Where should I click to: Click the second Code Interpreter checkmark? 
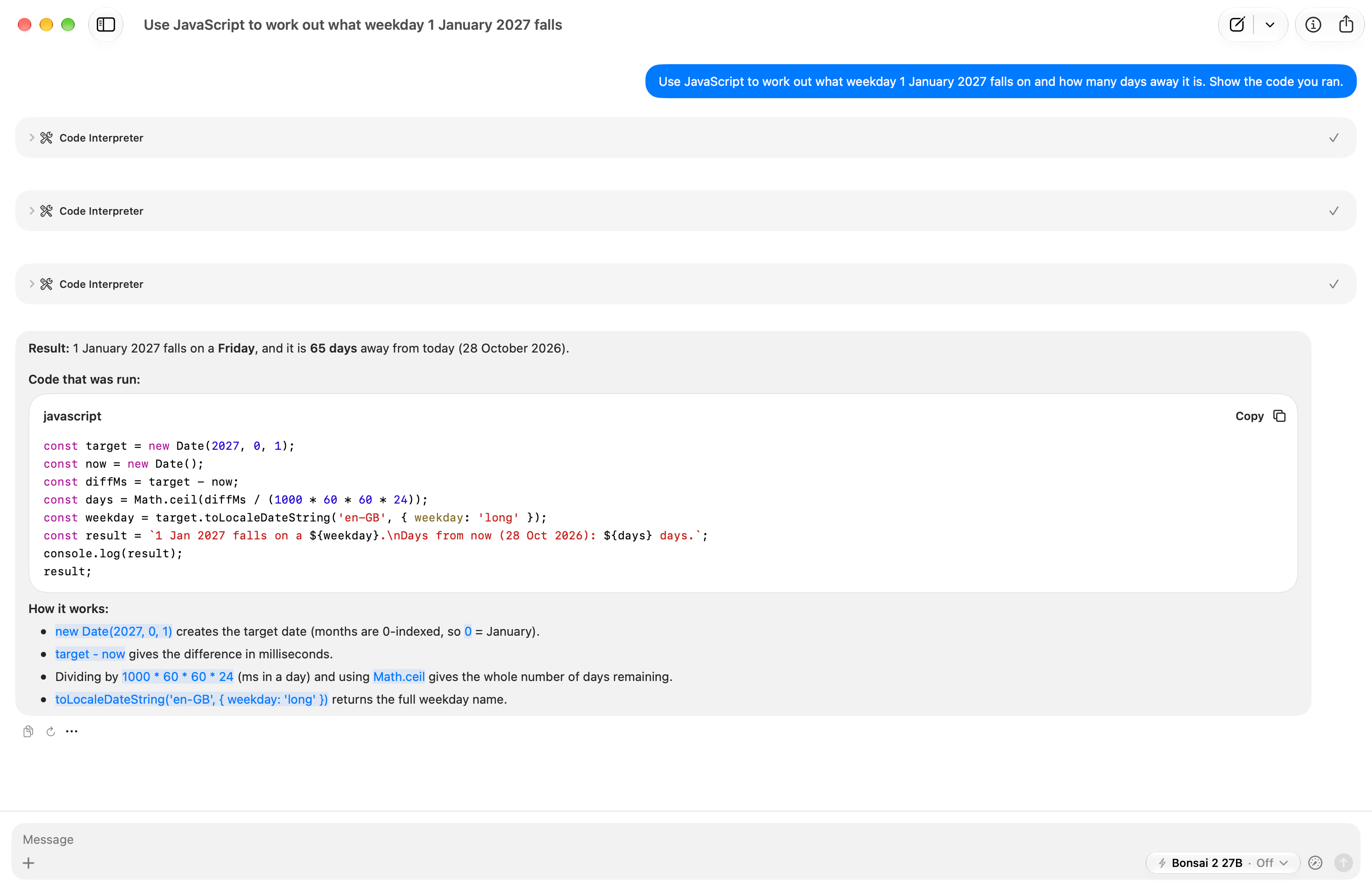[x=1333, y=211]
